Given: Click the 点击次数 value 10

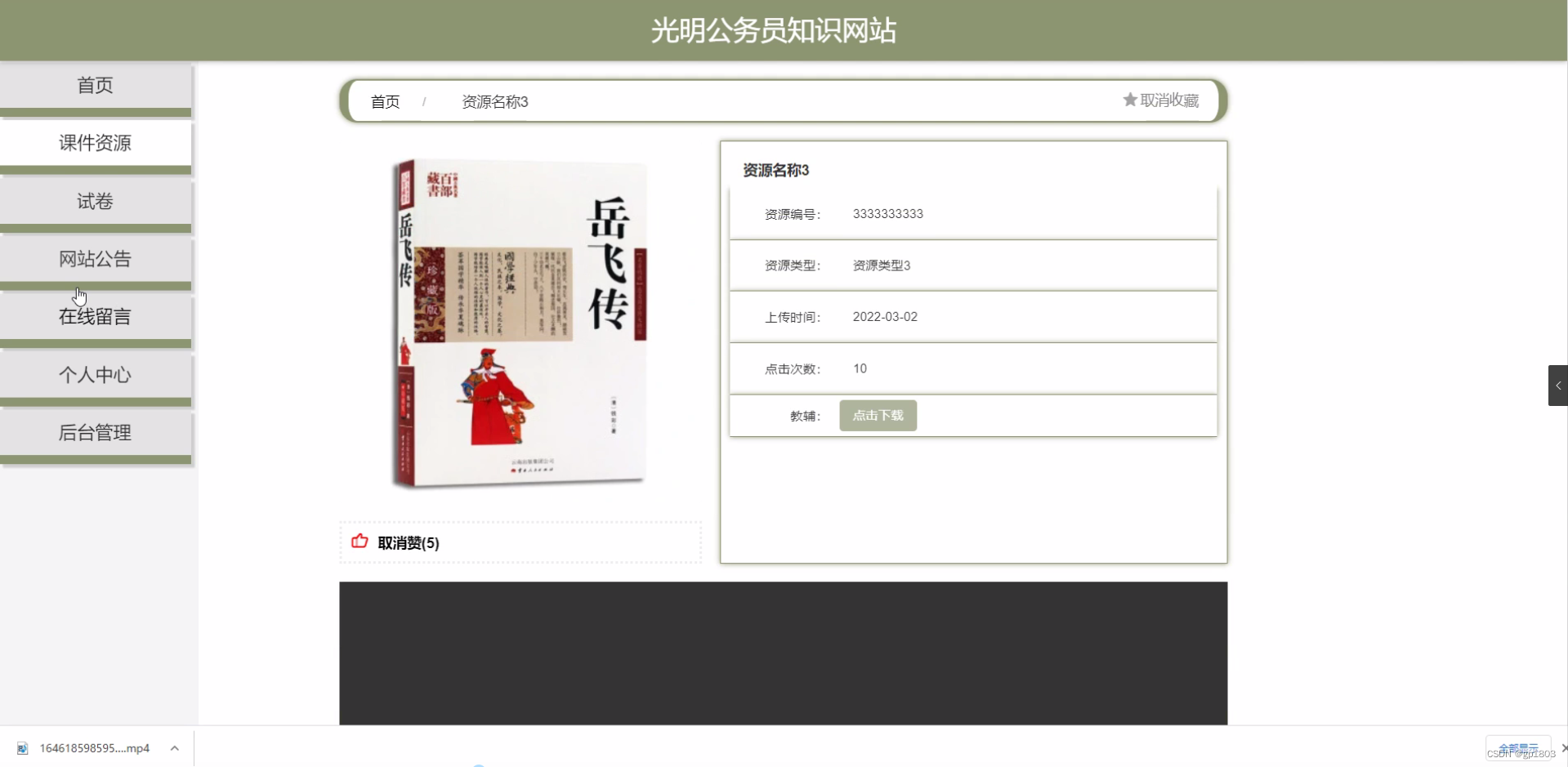Looking at the screenshot, I should point(860,369).
